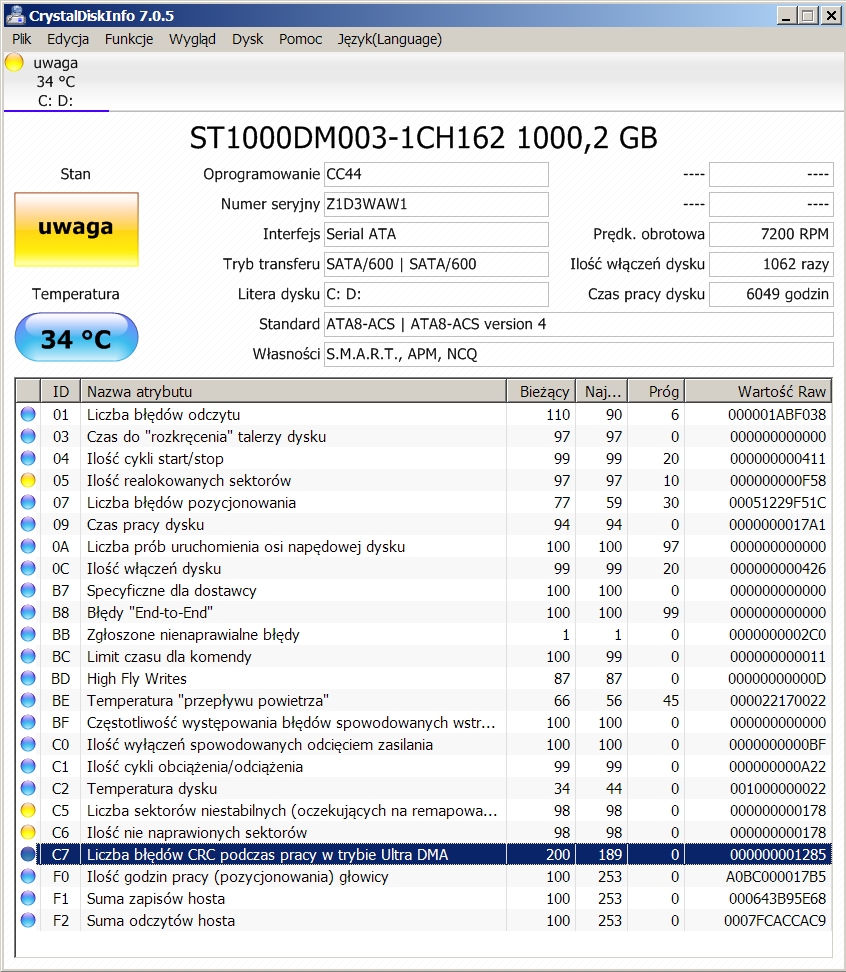Click the Interfejs field showing Serial ATA
The image size is (846, 972).
point(436,234)
